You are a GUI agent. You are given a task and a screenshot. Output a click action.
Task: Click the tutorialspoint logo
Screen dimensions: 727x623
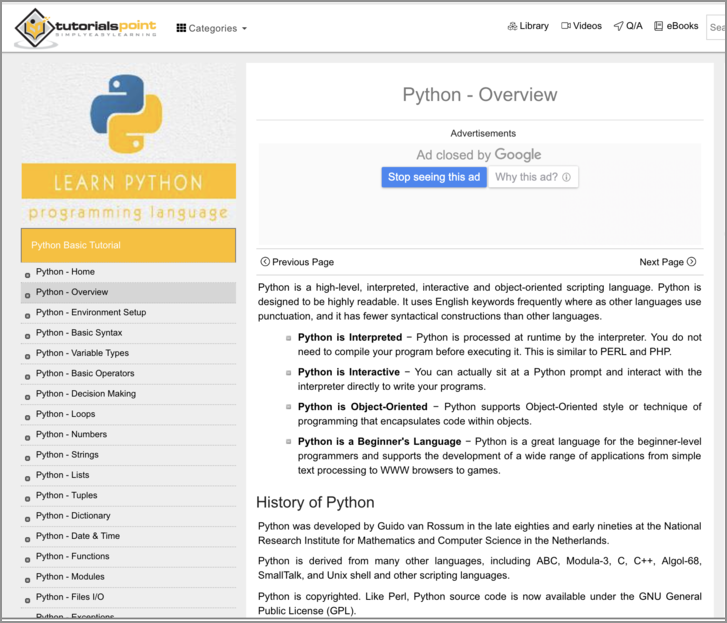tap(86, 28)
